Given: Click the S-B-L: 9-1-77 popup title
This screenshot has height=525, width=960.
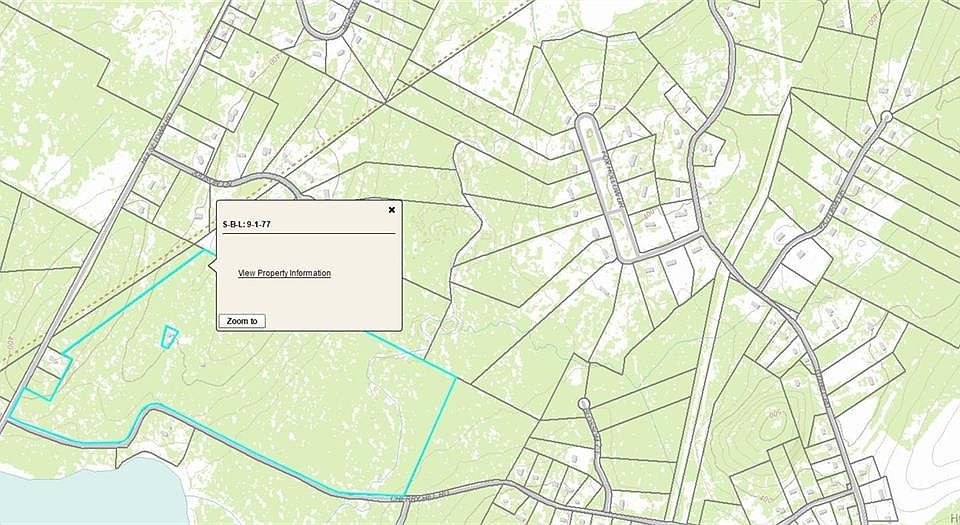Looking at the screenshot, I should point(246,225).
